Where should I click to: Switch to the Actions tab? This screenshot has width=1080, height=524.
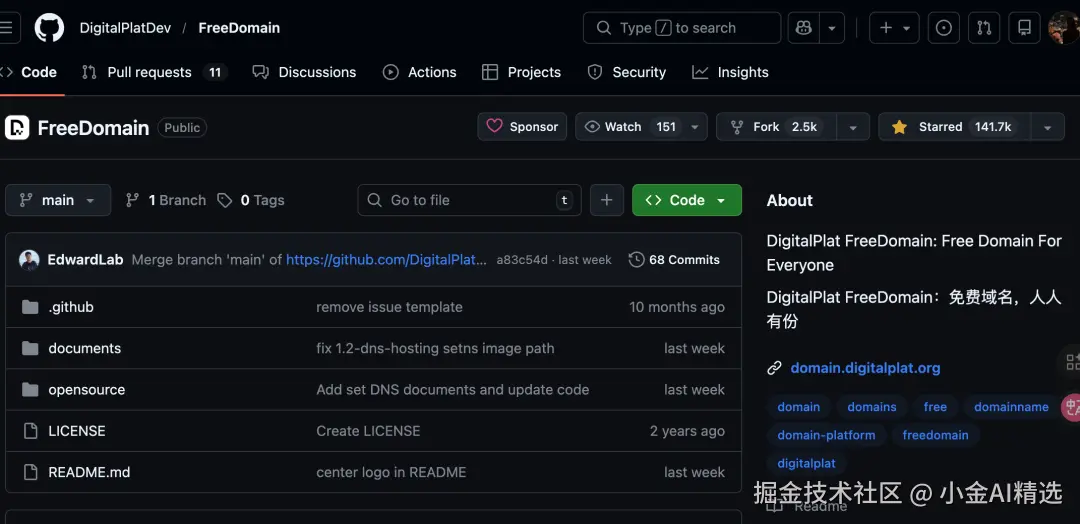(x=419, y=72)
